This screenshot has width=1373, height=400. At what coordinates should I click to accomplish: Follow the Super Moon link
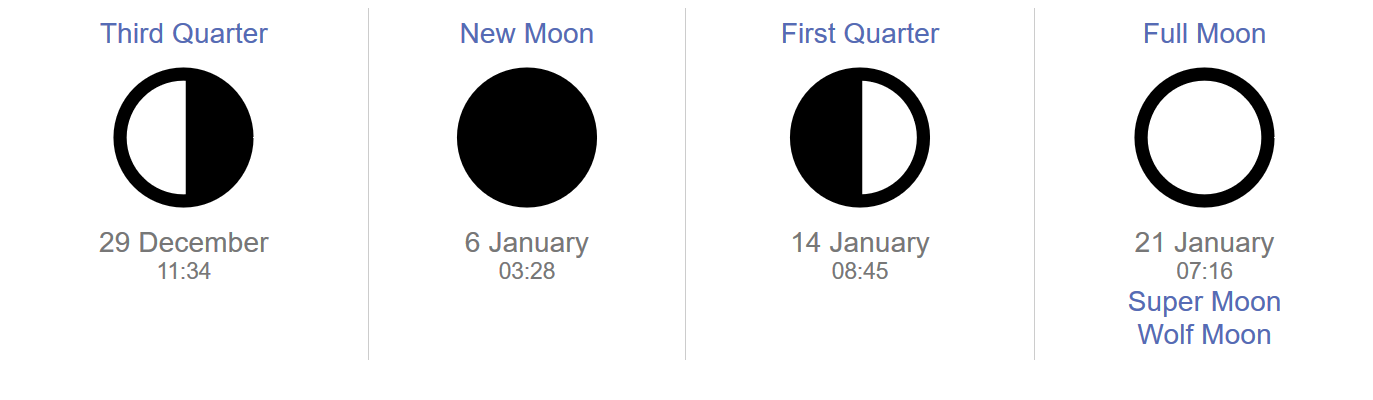point(1205,302)
